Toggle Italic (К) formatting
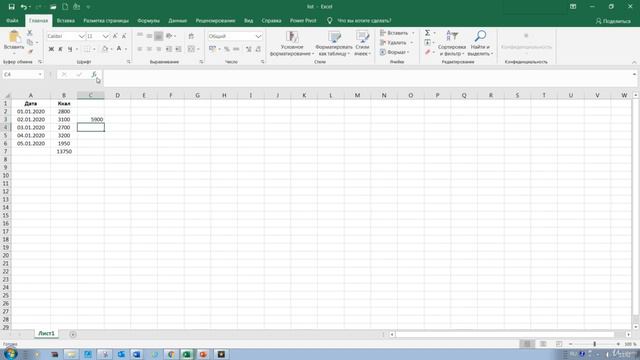 [60, 49]
